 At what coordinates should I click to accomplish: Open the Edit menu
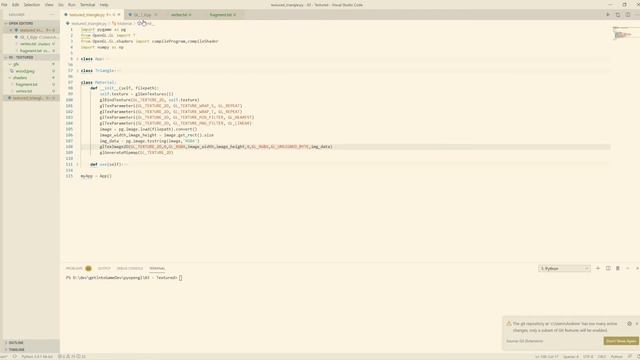[16, 5]
